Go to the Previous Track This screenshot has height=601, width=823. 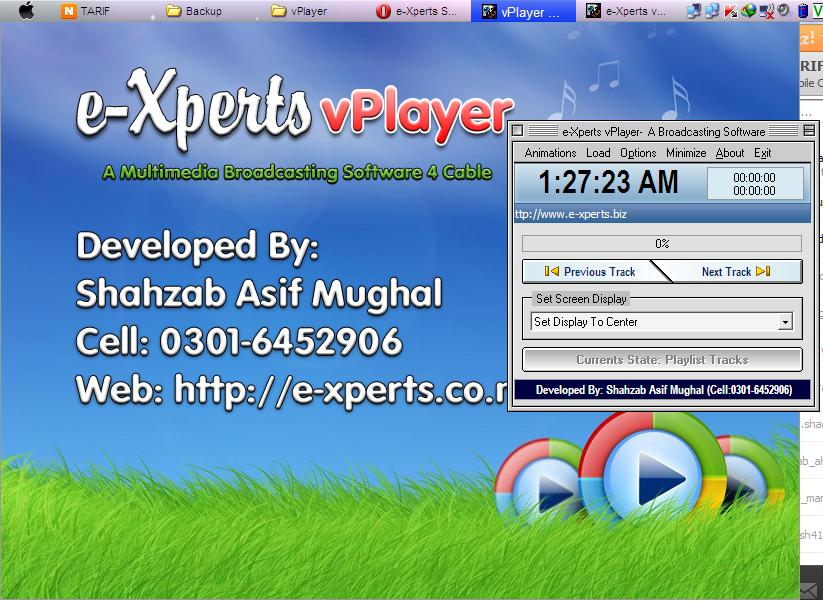[x=589, y=271]
